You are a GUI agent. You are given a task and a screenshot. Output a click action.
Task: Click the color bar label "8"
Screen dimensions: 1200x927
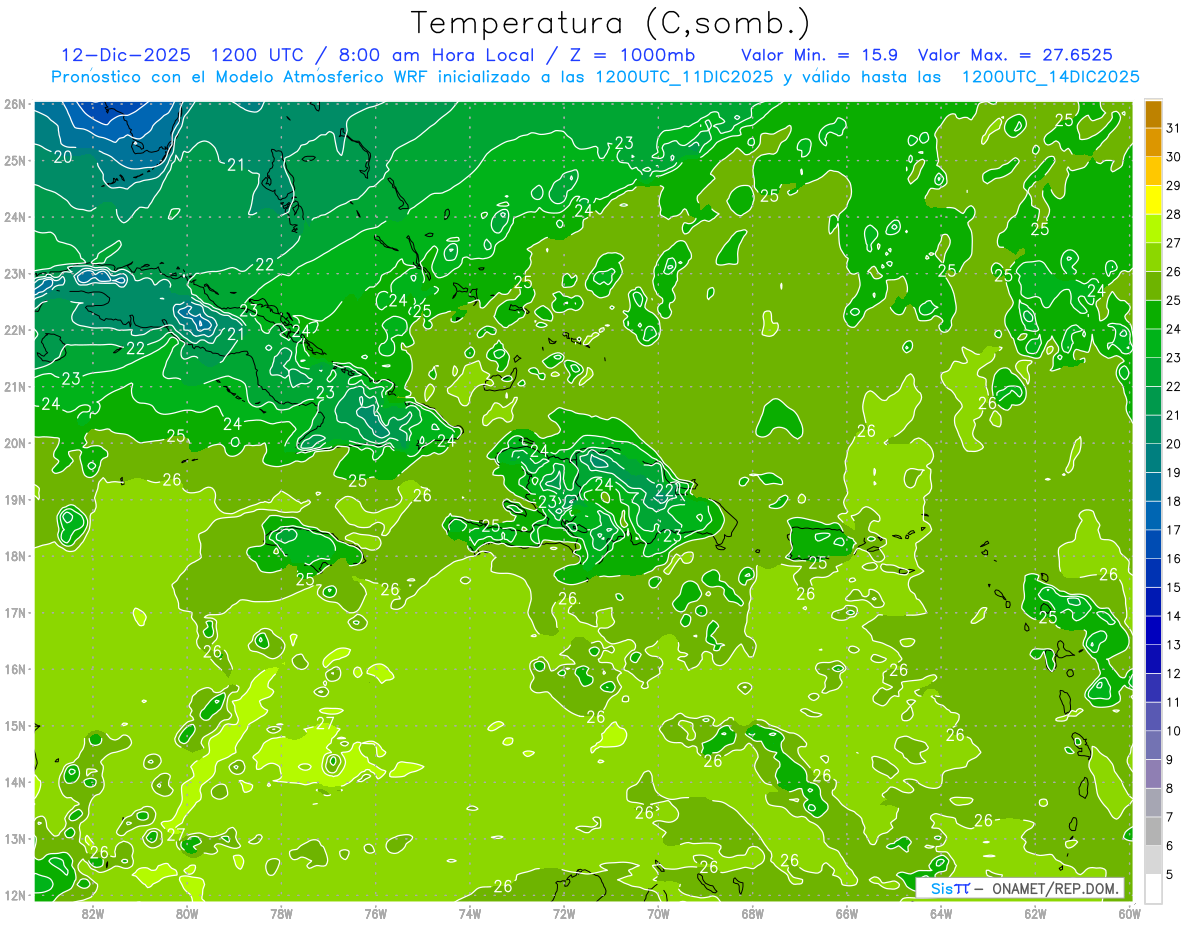(1170, 789)
